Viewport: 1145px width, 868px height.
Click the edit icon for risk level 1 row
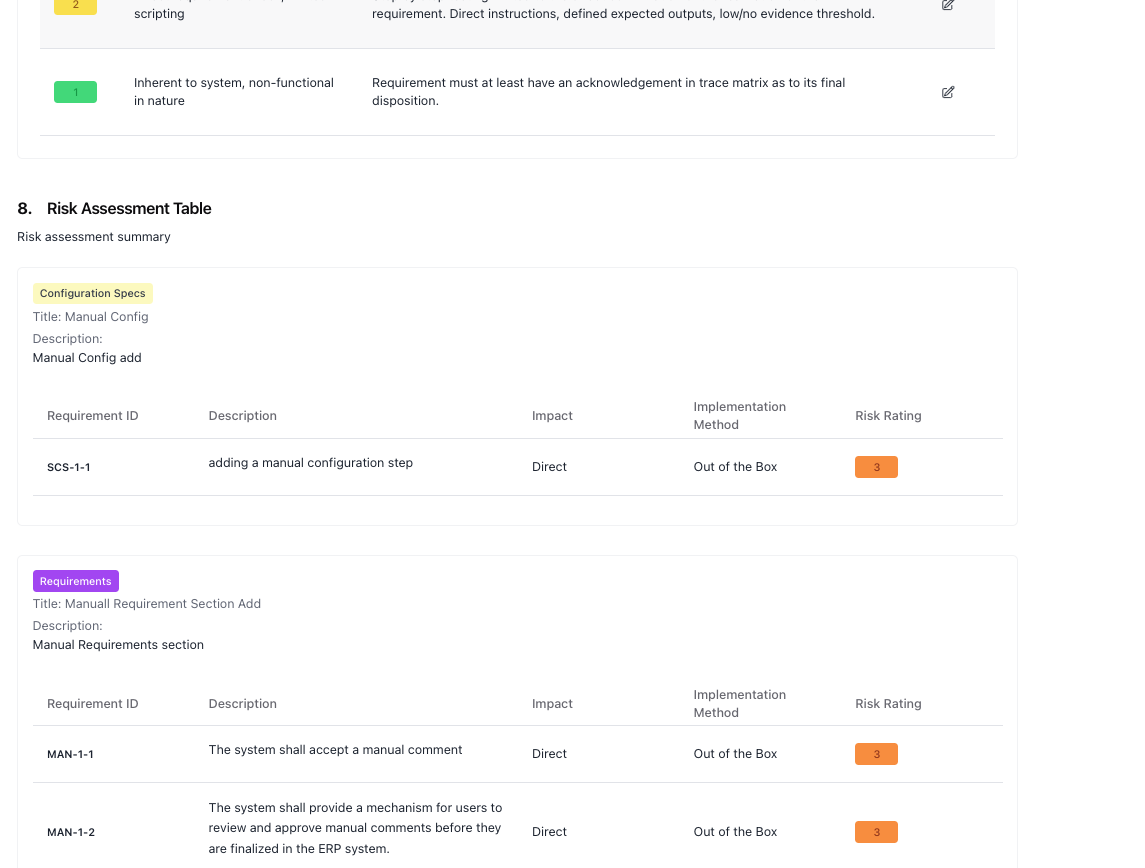tap(947, 92)
